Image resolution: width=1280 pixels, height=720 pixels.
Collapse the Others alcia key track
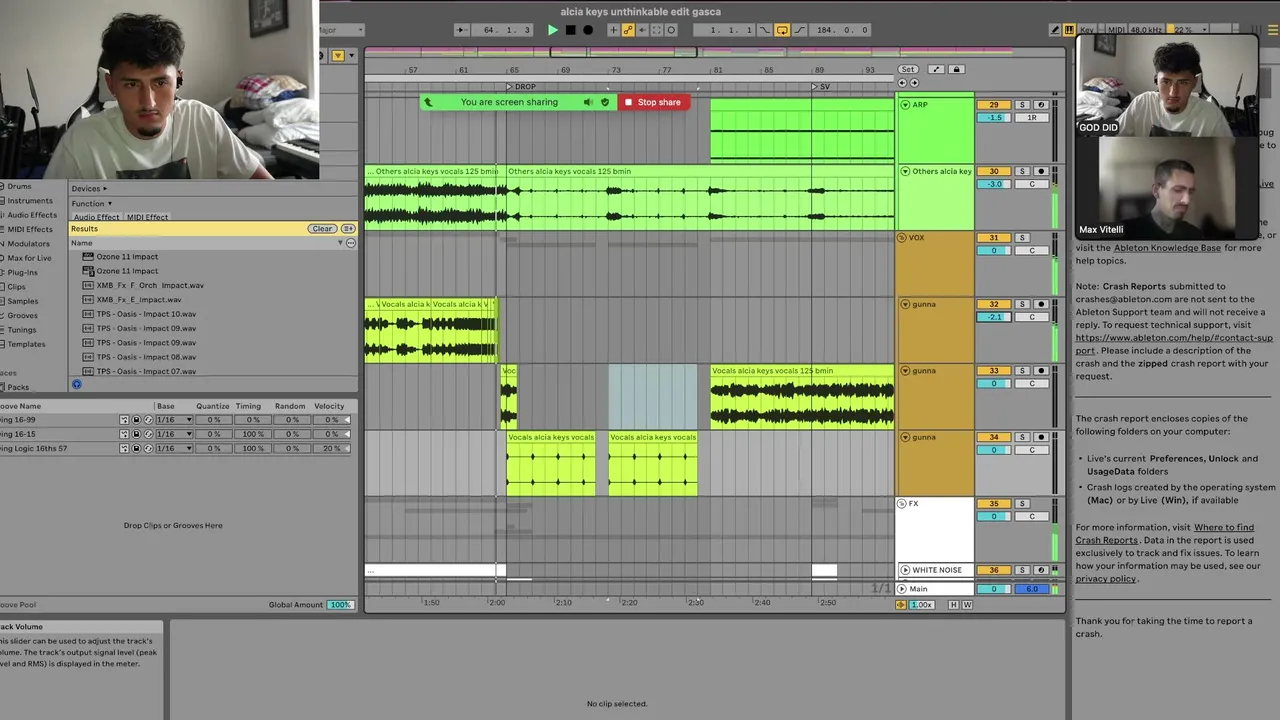pyautogui.click(x=905, y=171)
